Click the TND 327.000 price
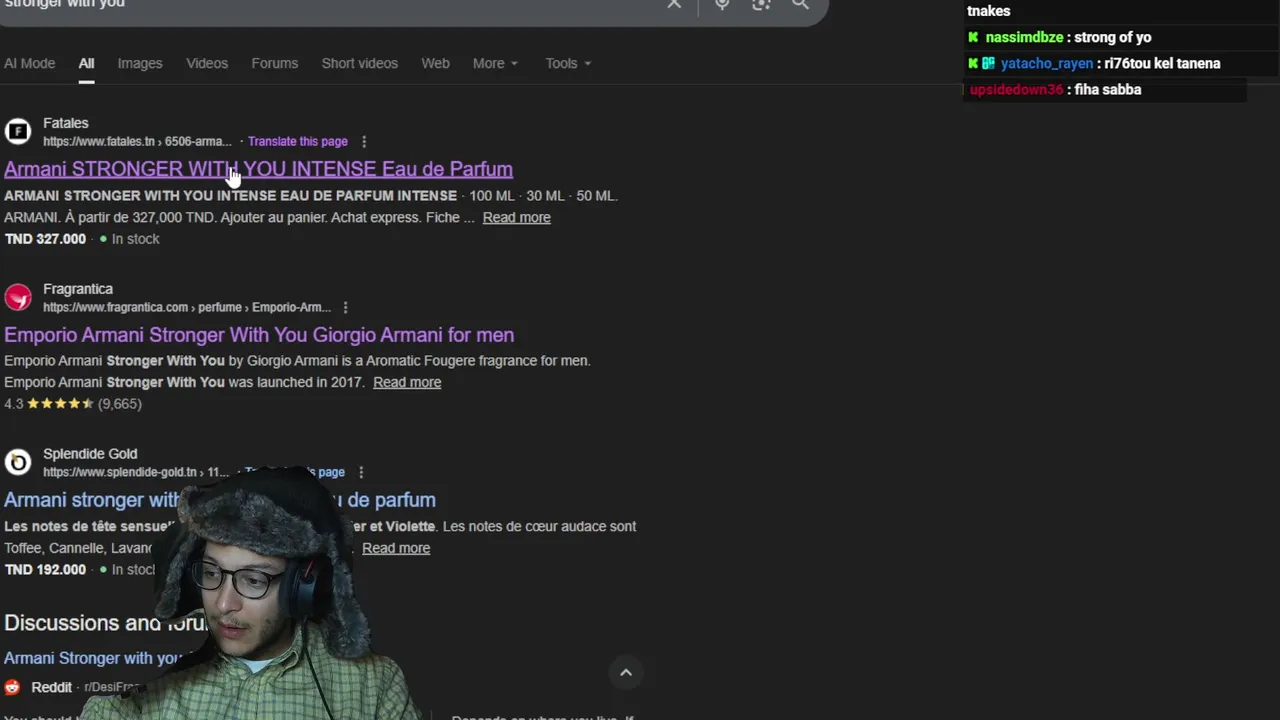1280x720 pixels. click(45, 239)
